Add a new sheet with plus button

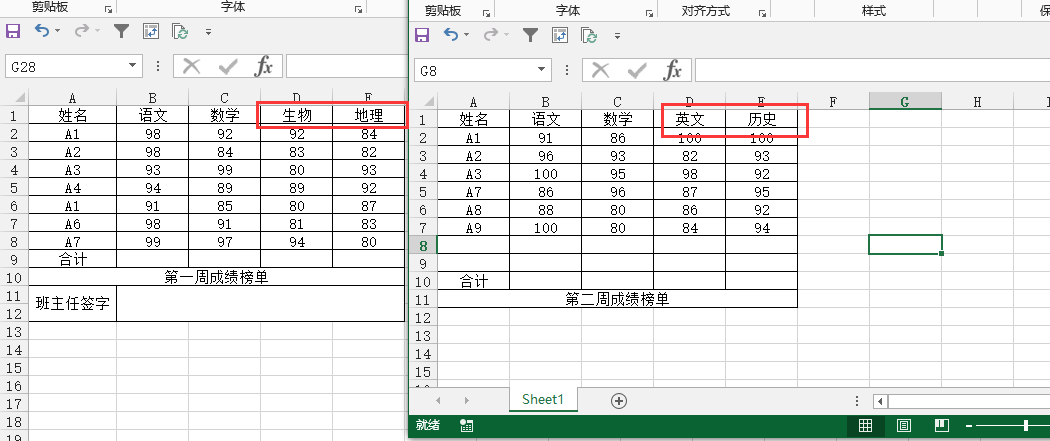[619, 401]
